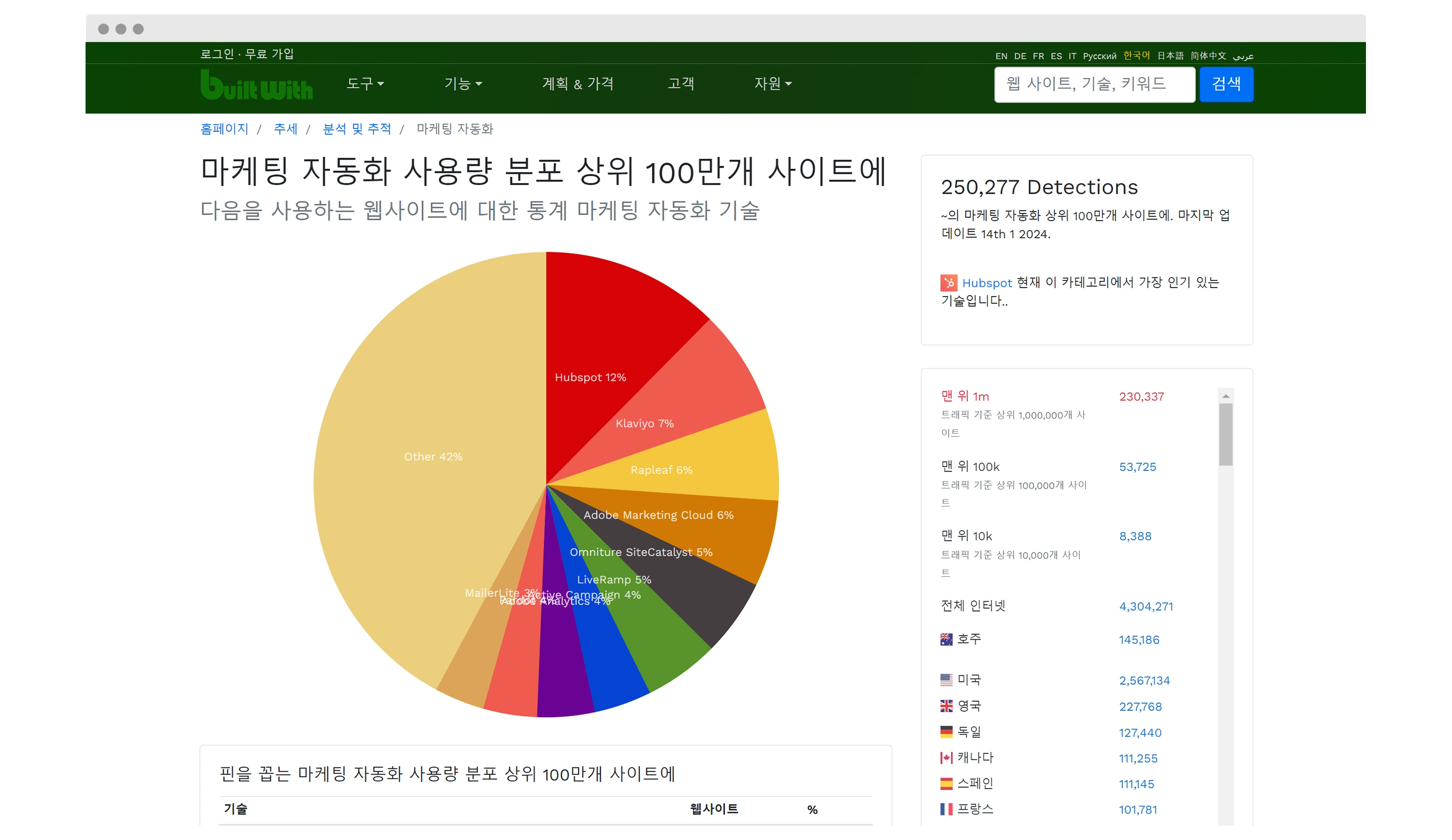
Task: Go to 계획 & 가격 page
Action: point(577,84)
